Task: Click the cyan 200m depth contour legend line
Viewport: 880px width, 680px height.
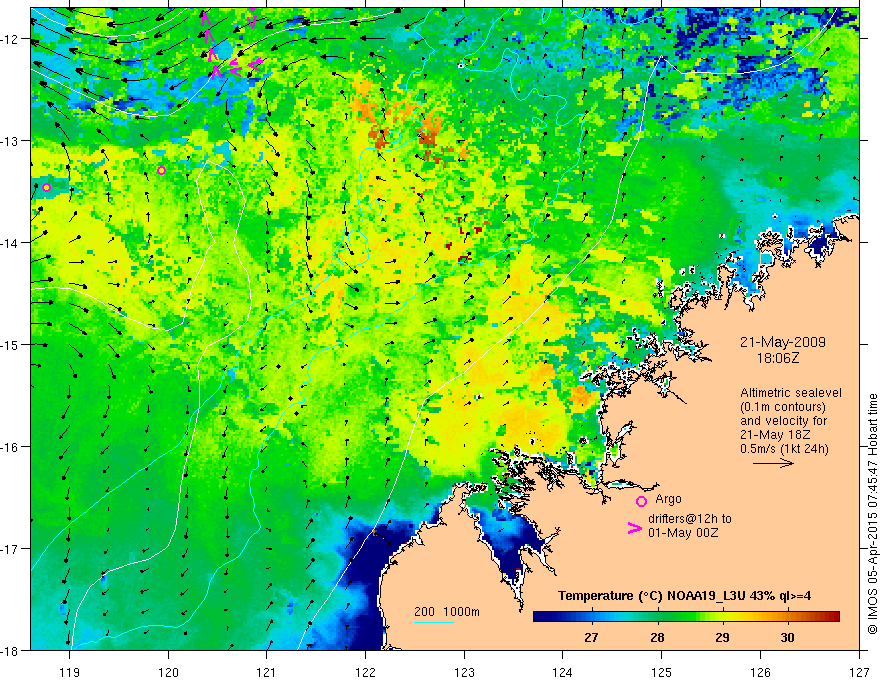Action: click(433, 622)
